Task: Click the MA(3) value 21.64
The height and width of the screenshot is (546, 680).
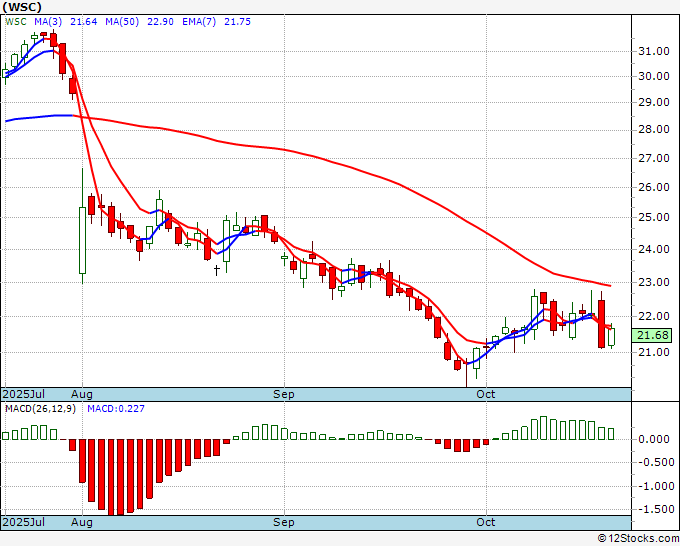Action: click(x=84, y=22)
